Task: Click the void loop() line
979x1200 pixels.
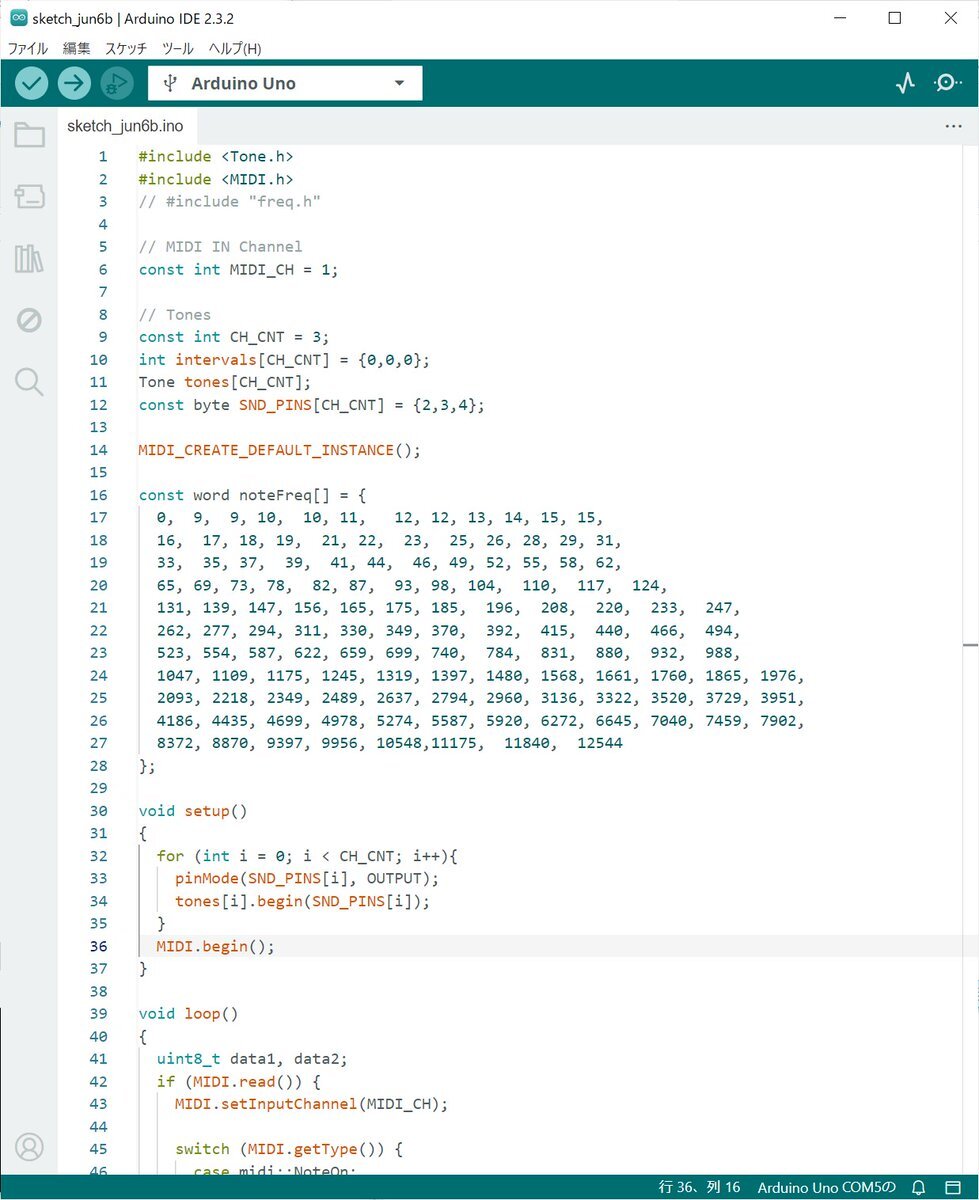Action: (x=189, y=1014)
